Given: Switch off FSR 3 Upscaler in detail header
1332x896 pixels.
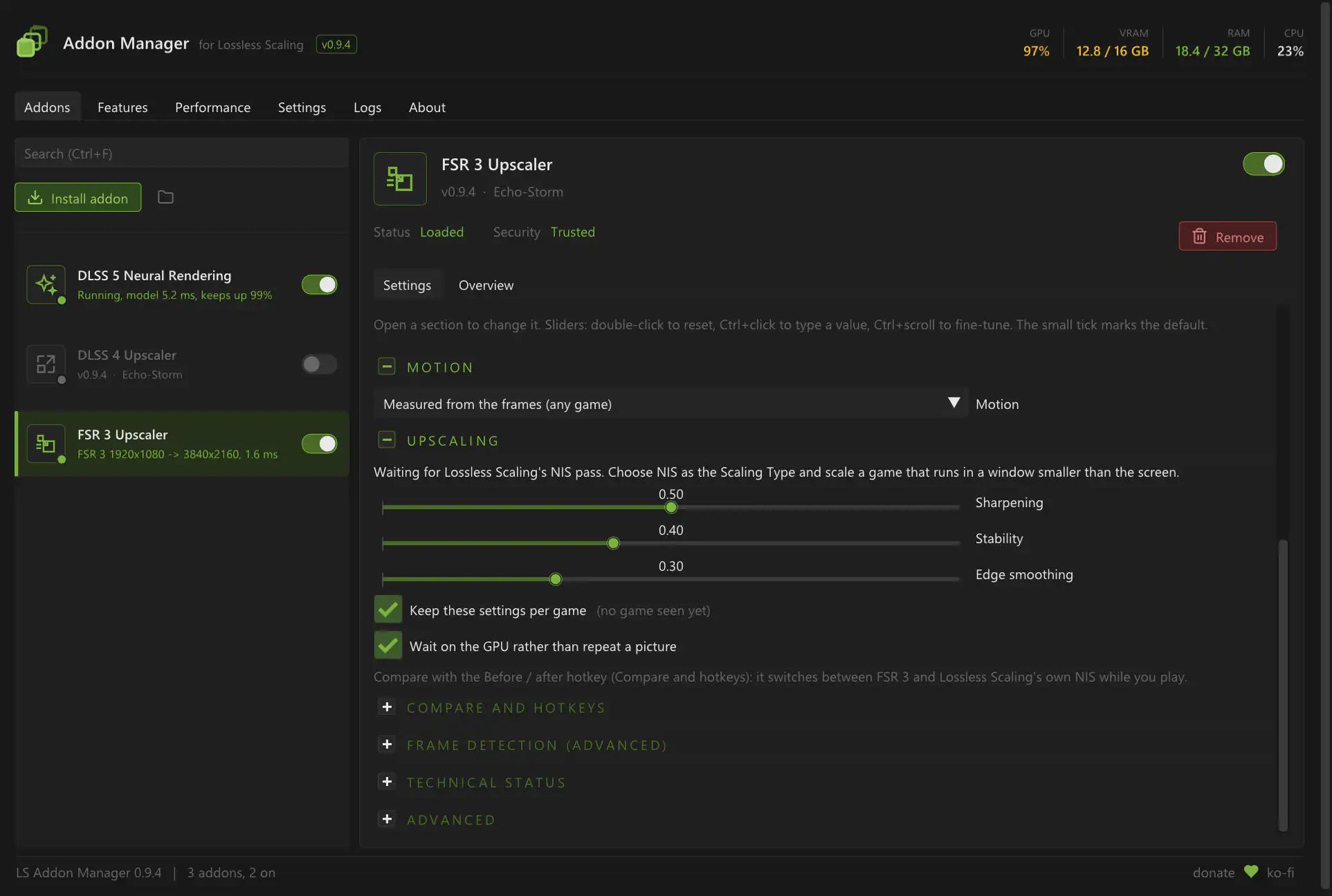Looking at the screenshot, I should (x=1263, y=164).
